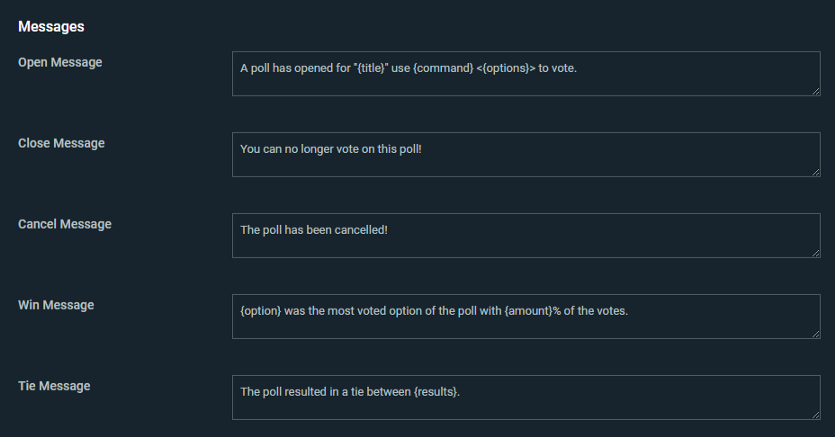
Task: Click the "Open Message" field label
Action: click(60, 62)
